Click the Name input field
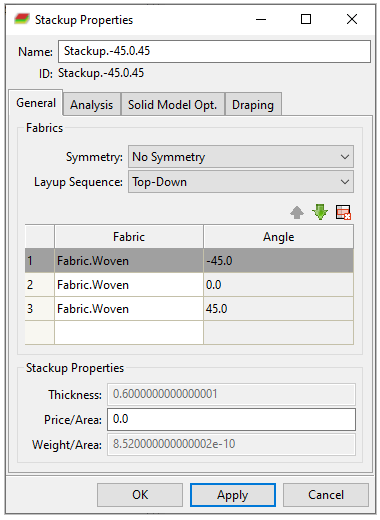The height and width of the screenshot is (520, 380). (x=214, y=51)
